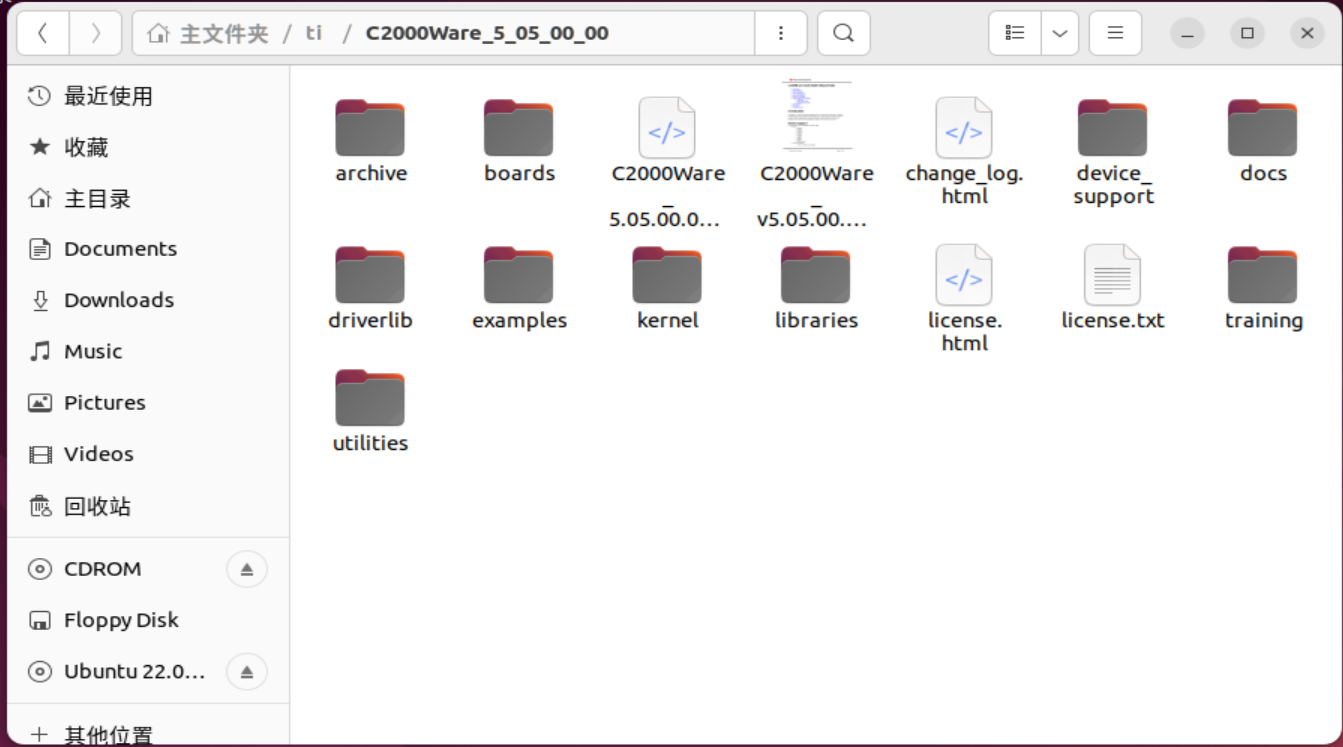Select the device_support folder icon
This screenshot has width=1343, height=747.
click(x=1113, y=128)
